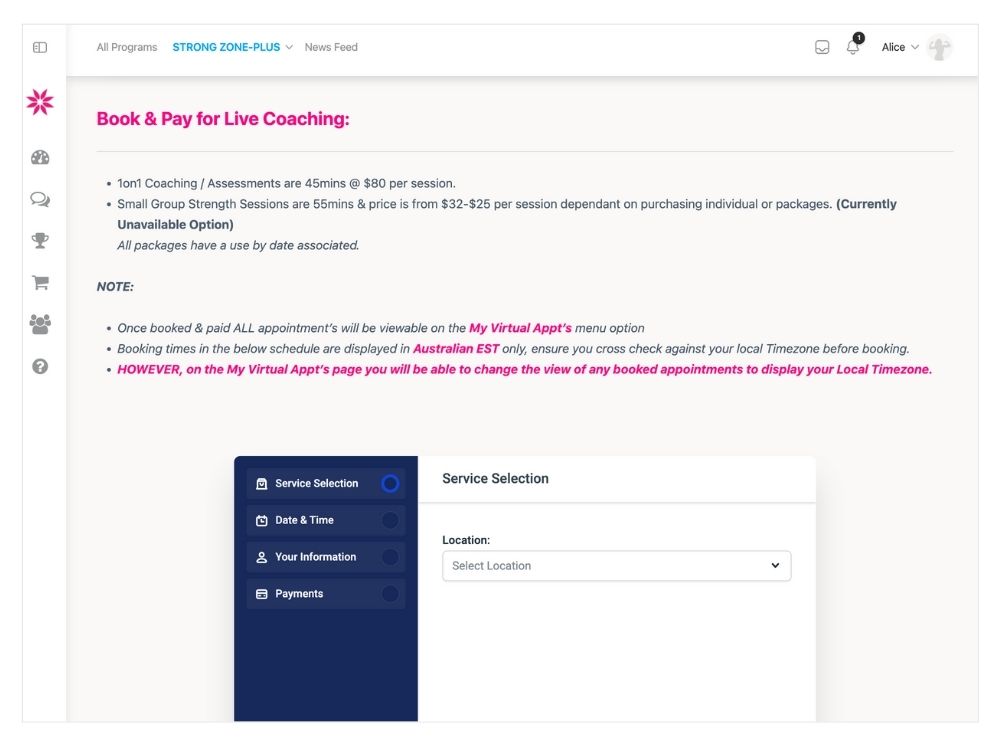1000x750 pixels.
Task: Click the trophy icon in sidebar
Action: [40, 241]
